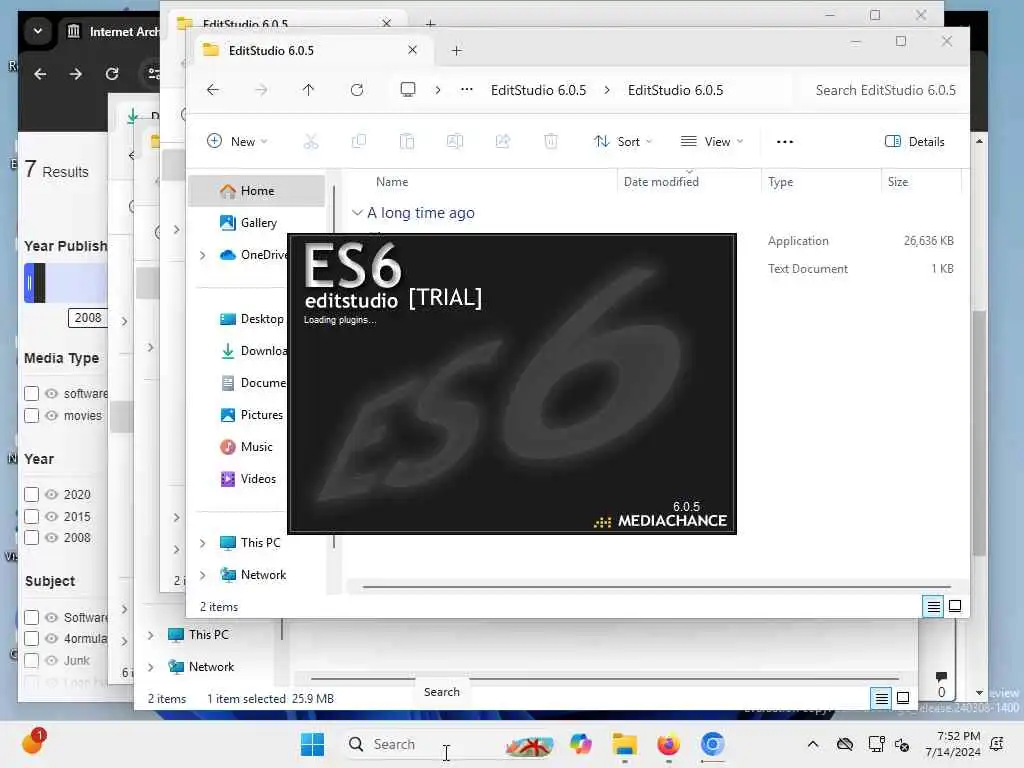
Task: Click first EditStudio 6.0.5 breadcrumb
Action: [538, 90]
